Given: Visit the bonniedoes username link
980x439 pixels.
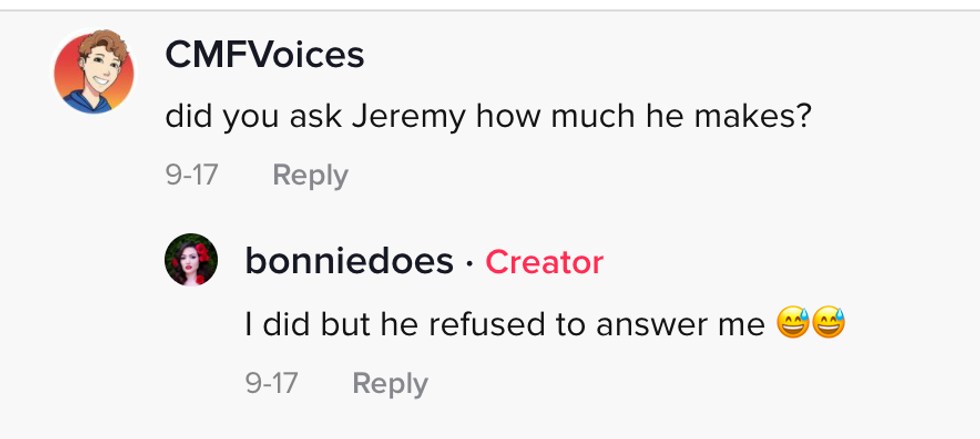Looking at the screenshot, I should pyautogui.click(x=348, y=262).
